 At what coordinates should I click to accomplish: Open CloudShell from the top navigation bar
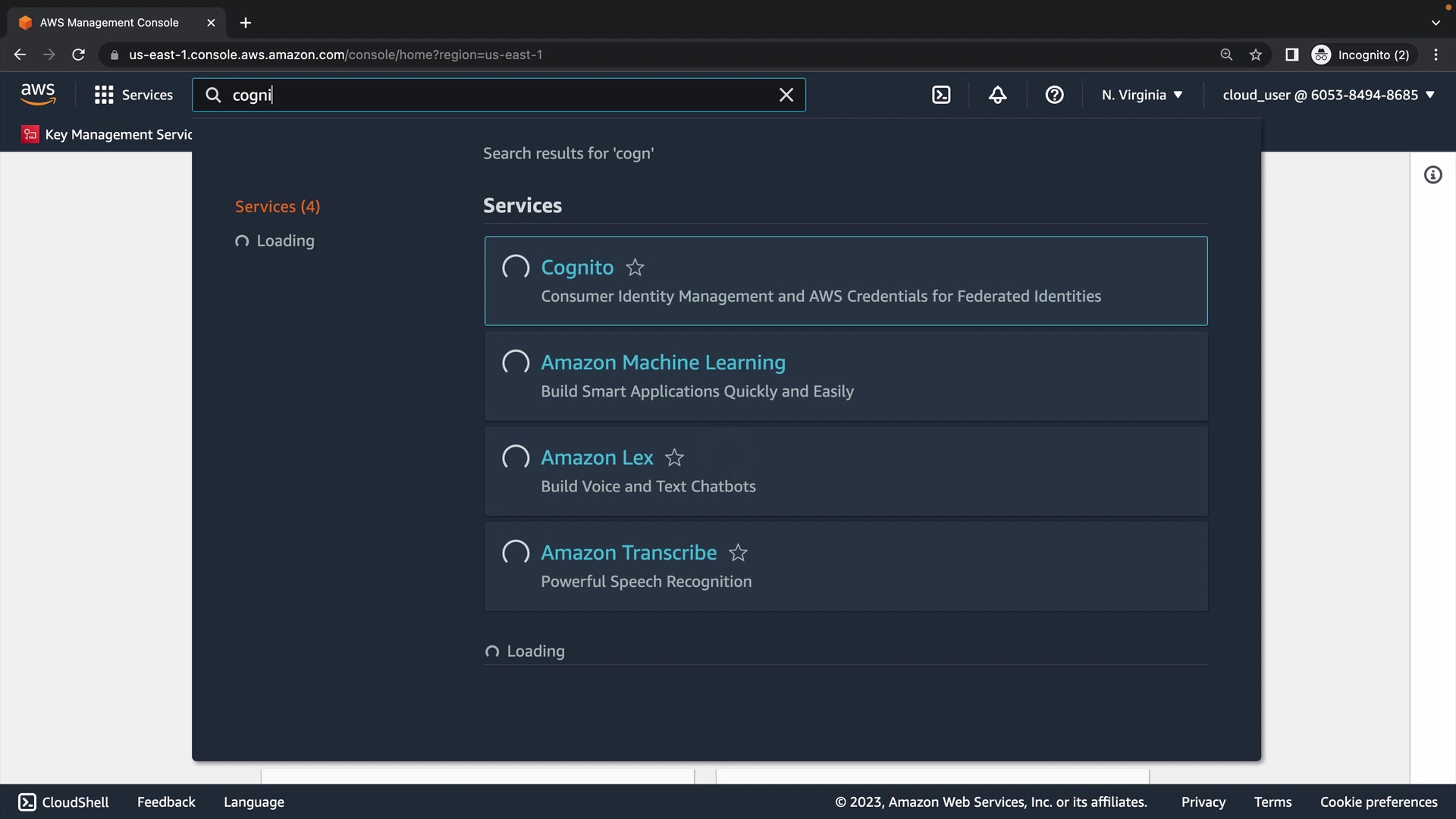click(x=941, y=95)
